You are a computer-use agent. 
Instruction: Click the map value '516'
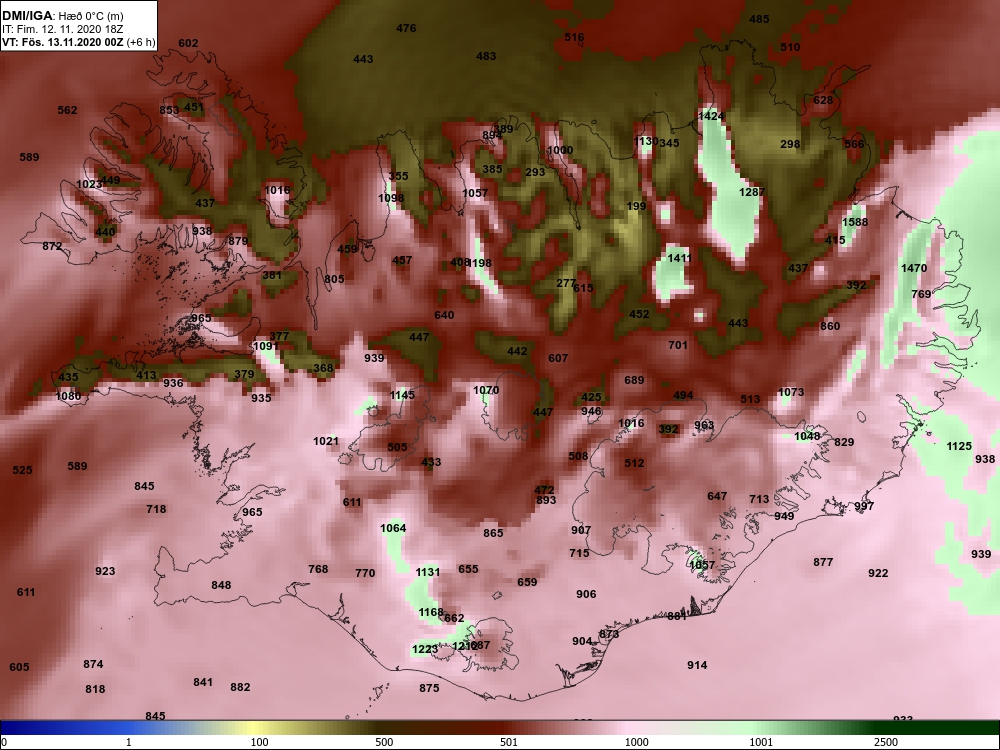point(574,37)
